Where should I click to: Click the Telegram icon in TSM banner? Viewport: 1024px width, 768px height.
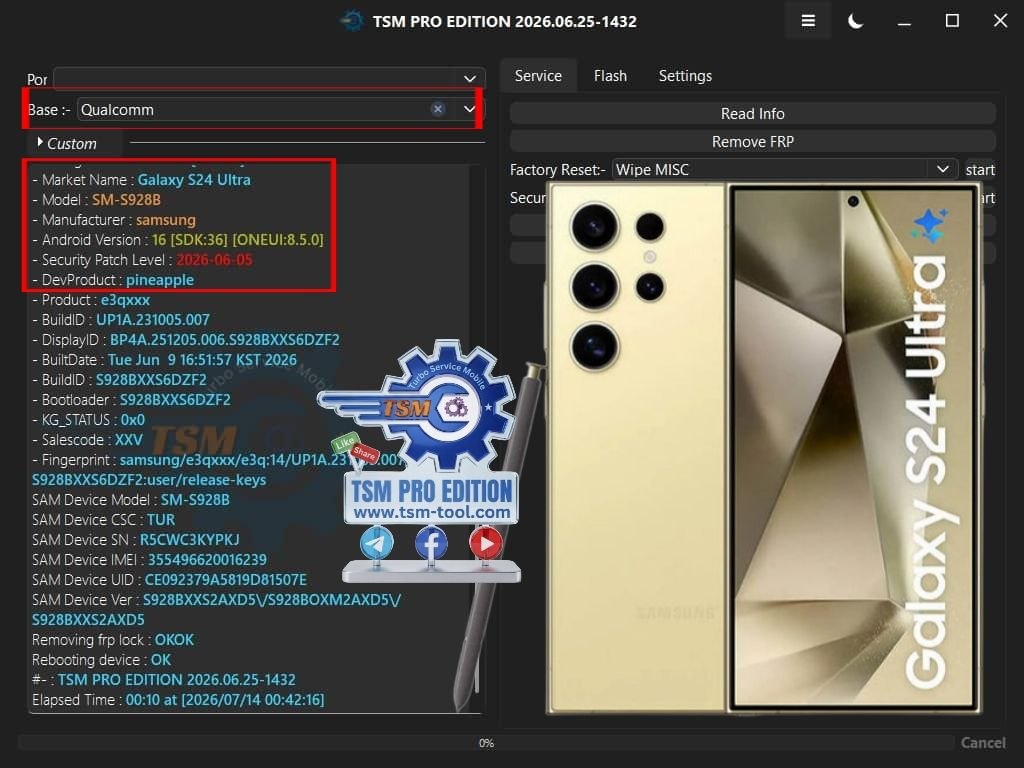coord(377,543)
